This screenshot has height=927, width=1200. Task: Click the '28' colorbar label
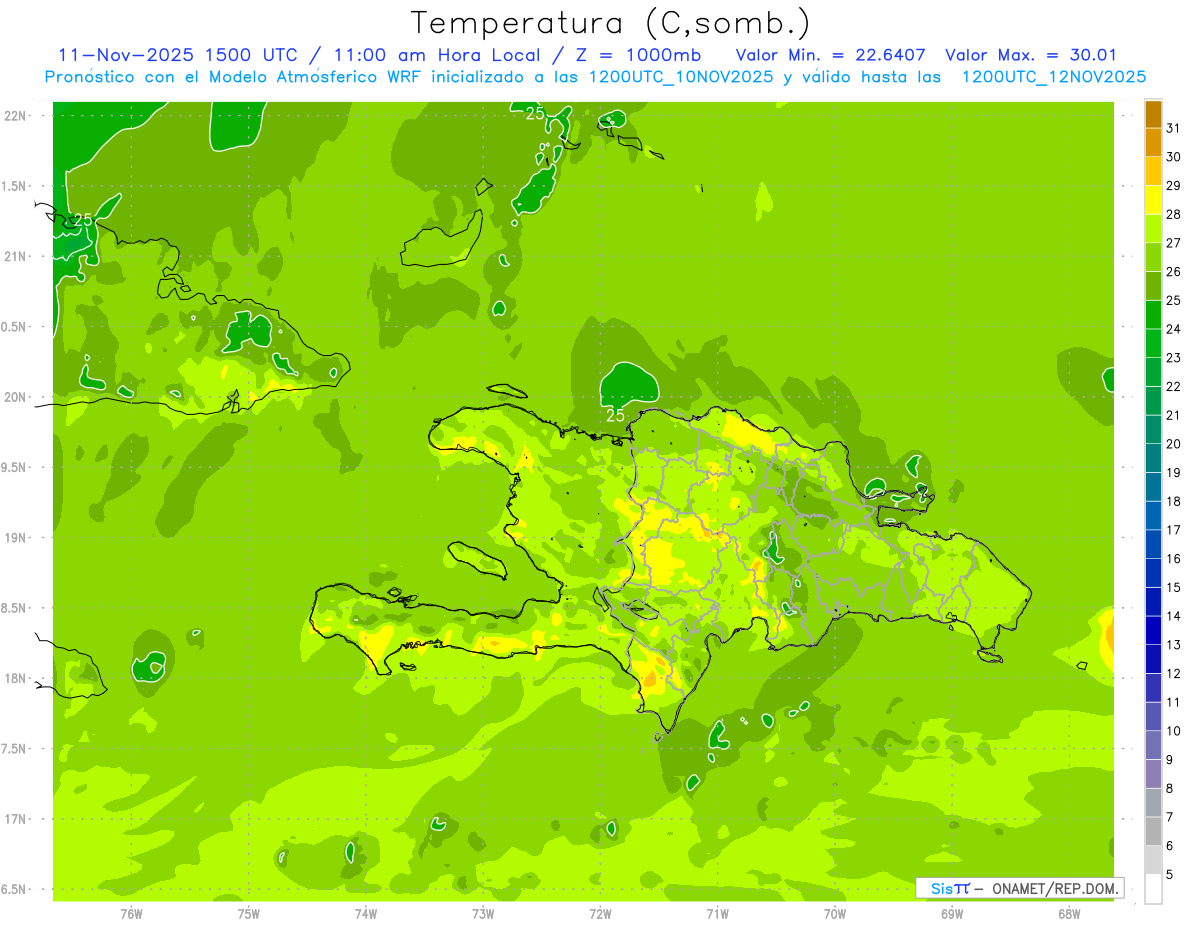pyautogui.click(x=1175, y=214)
